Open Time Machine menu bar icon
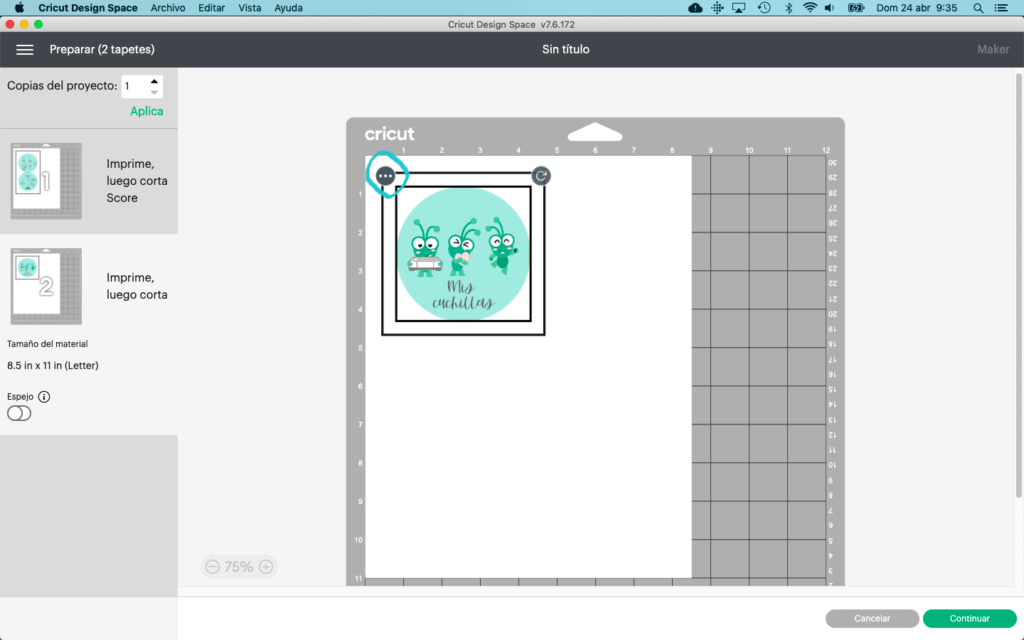 click(763, 8)
